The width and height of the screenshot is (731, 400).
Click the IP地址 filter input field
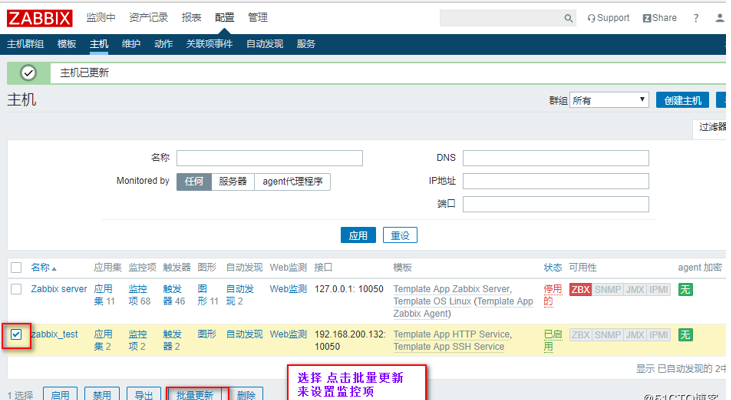point(556,181)
